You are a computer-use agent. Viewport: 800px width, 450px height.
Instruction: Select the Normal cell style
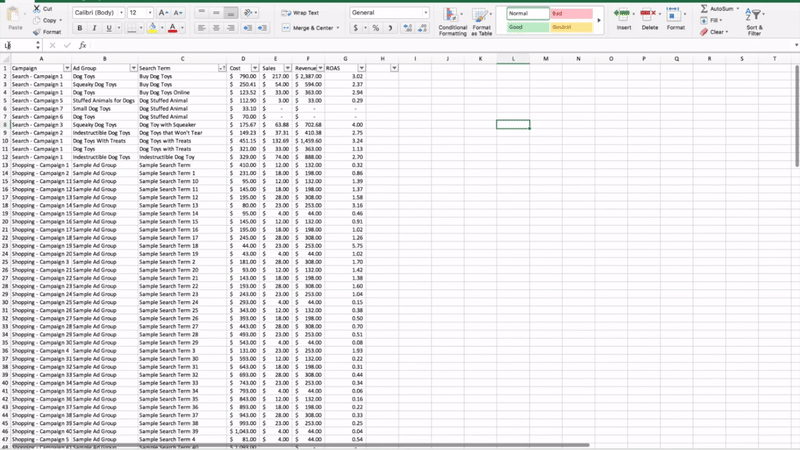[x=528, y=13]
